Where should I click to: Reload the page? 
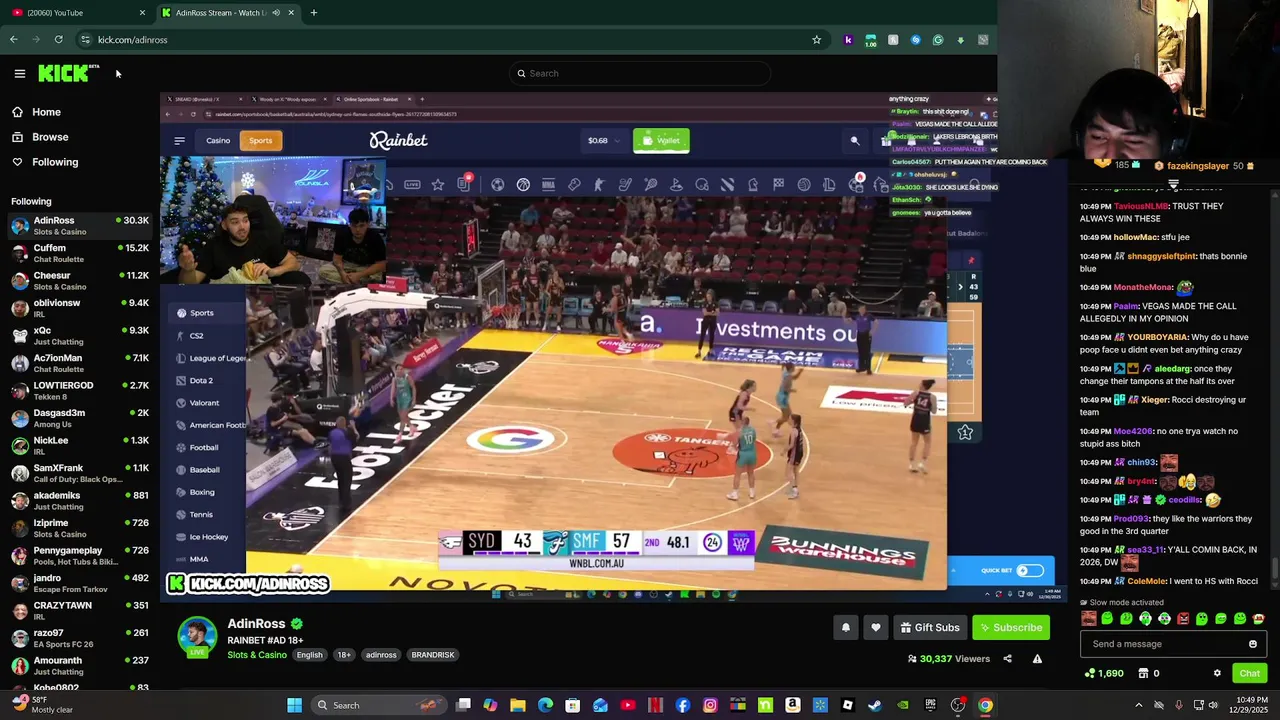[x=59, y=40]
